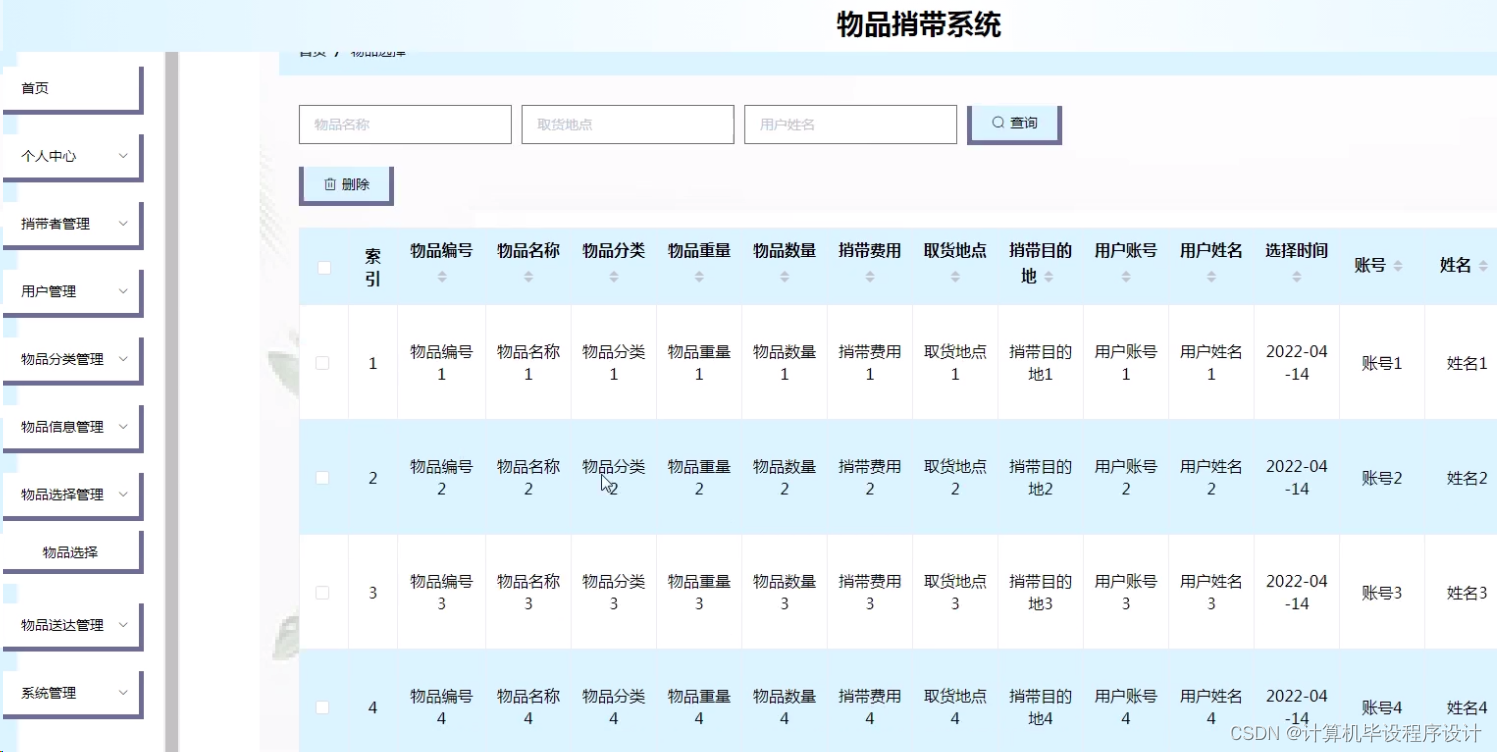1497x752 pixels.
Task: Click the 查询 search button
Action: [x=1014, y=122]
